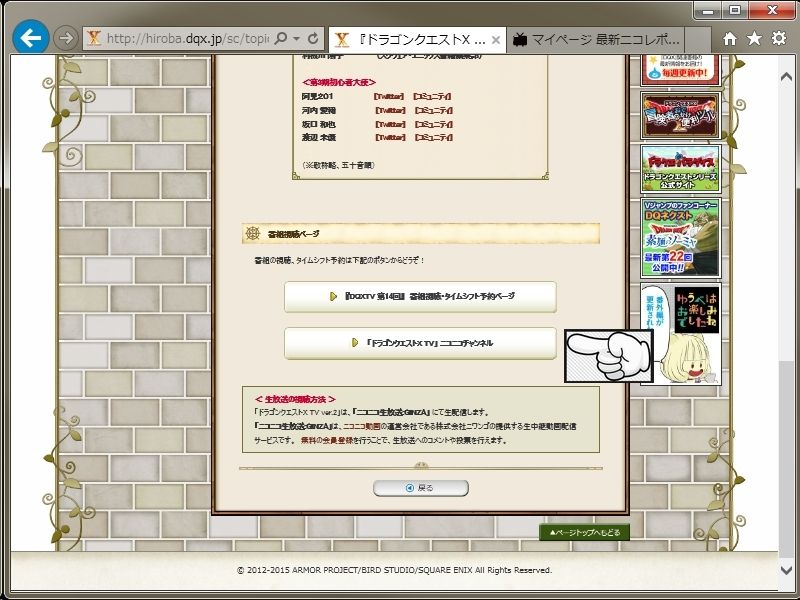This screenshot has width=800, height=600.
Task: Click the Refresh page icon
Action: coord(313,38)
